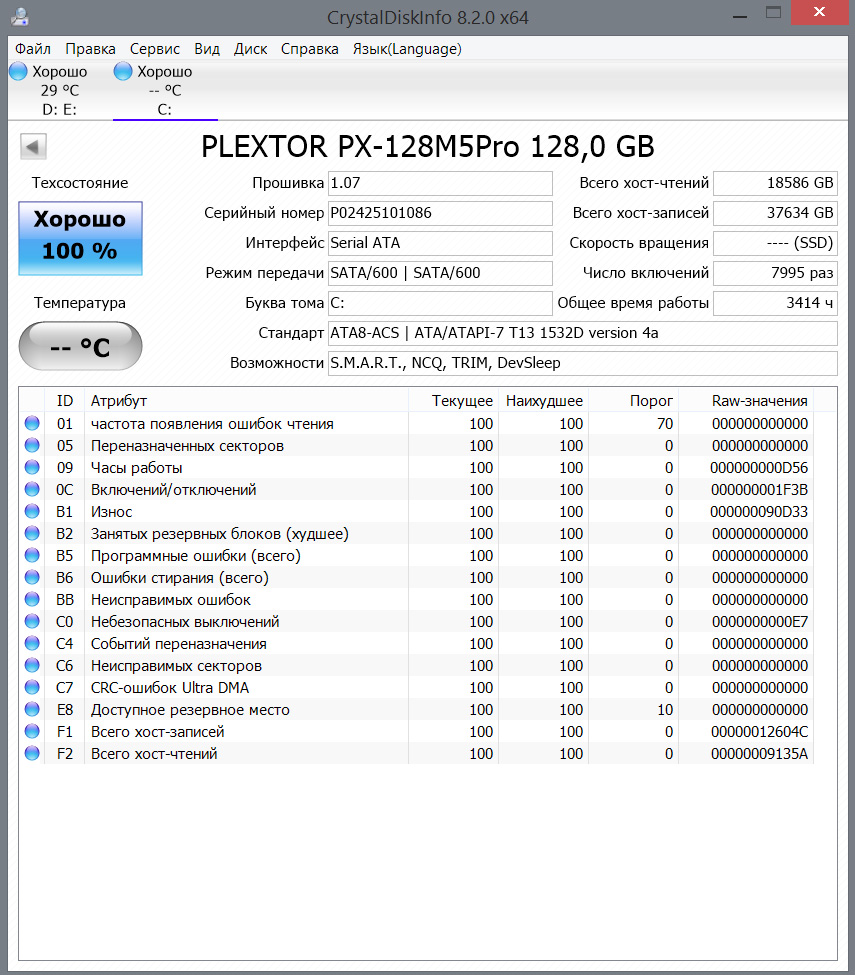
Task: Click status orb of attribute B2 row
Action: point(32,534)
